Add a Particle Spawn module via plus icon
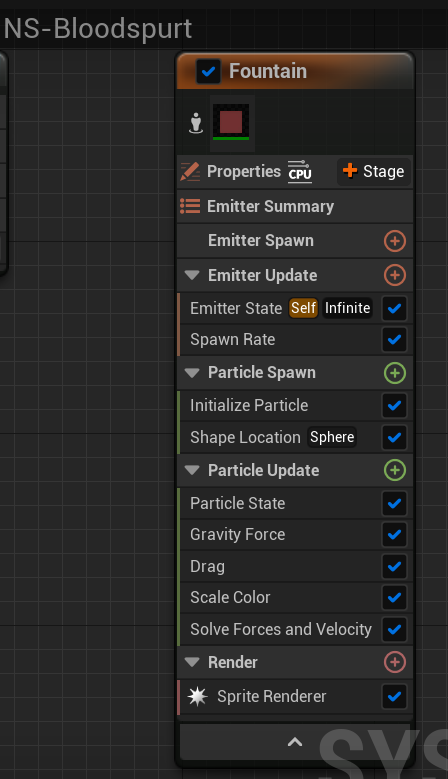The image size is (448, 779). 395,373
